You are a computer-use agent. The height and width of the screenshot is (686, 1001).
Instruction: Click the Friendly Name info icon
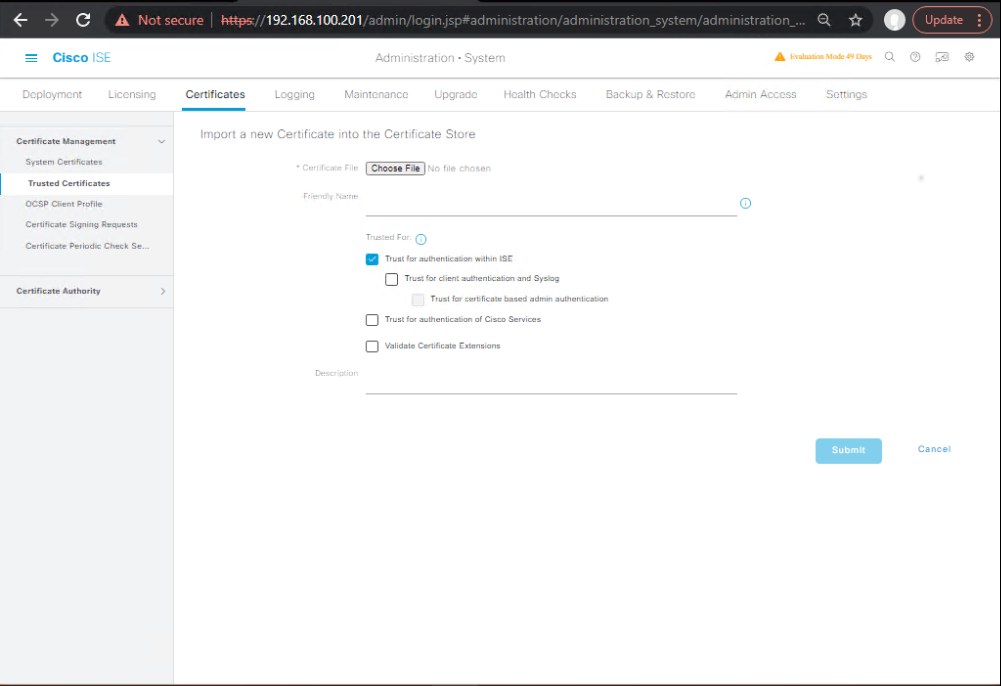click(745, 204)
